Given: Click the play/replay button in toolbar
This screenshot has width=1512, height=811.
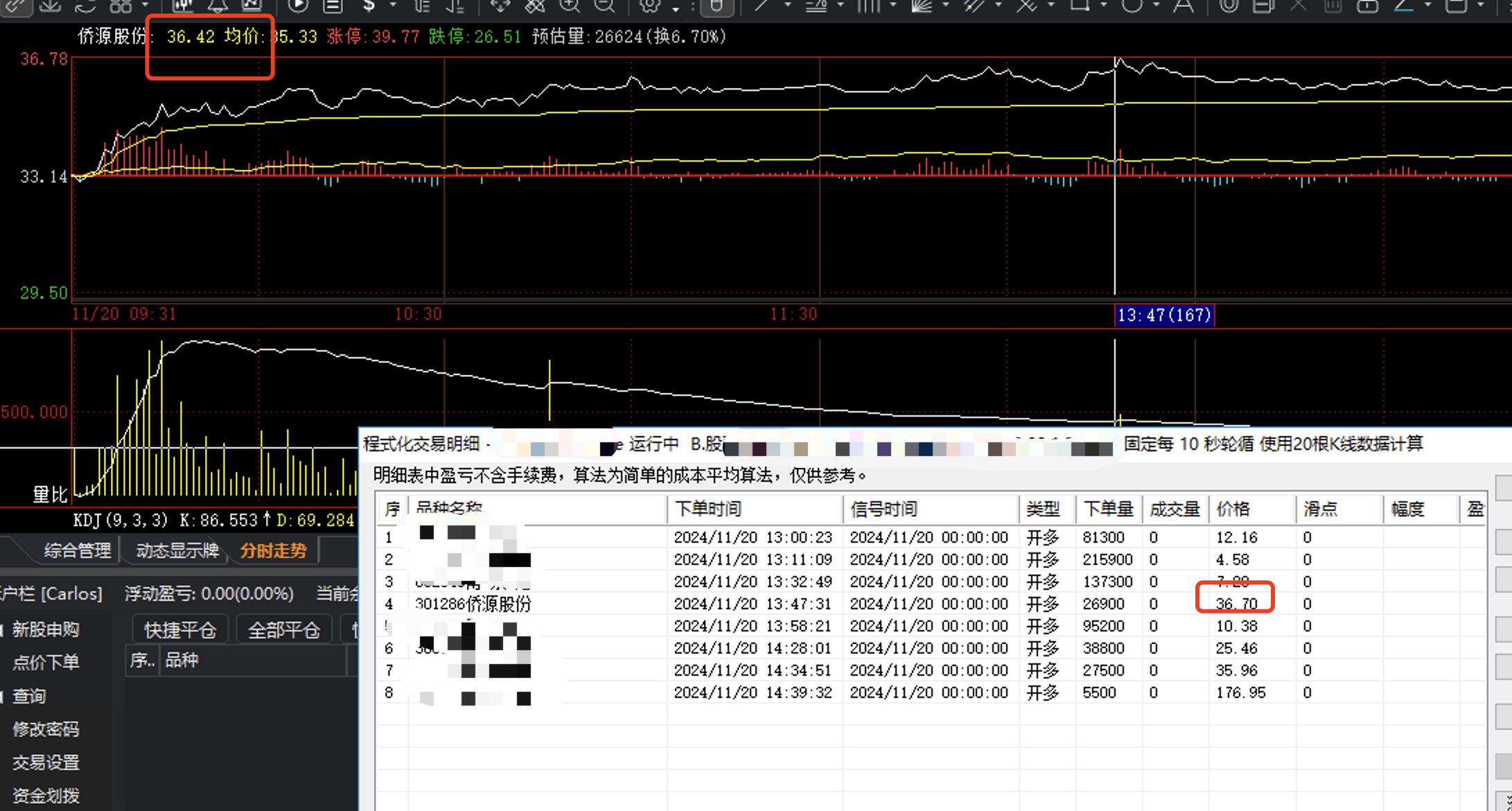Looking at the screenshot, I should point(298,6).
